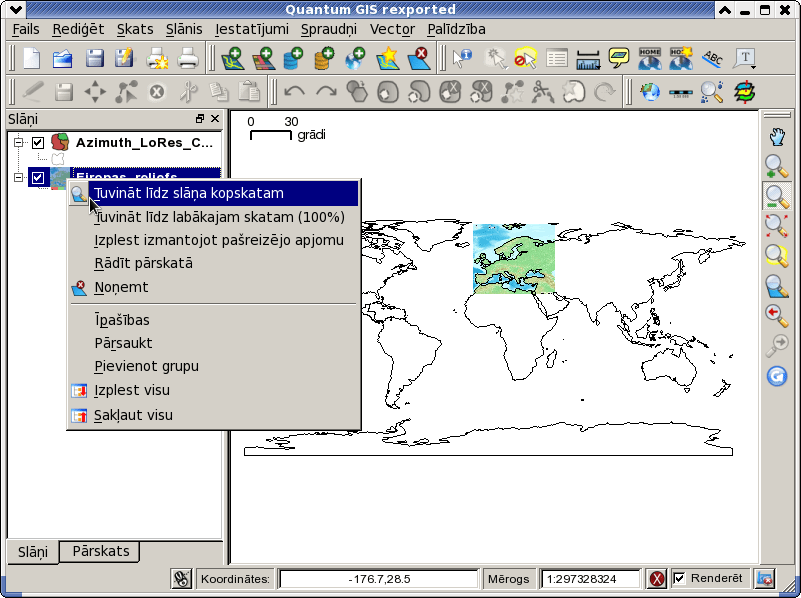801x598 pixels.
Task: Refresh the map with blue circular icon
Action: 776,376
